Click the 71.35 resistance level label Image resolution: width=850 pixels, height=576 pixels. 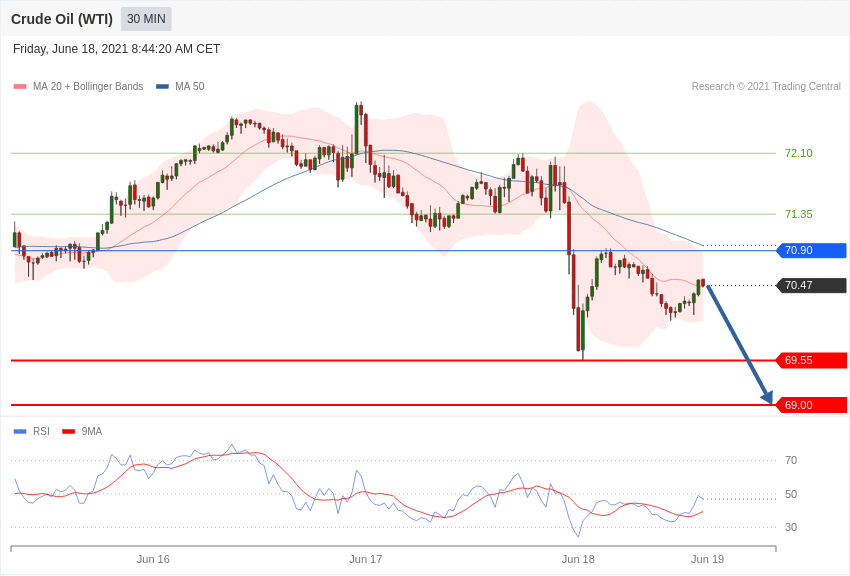click(799, 215)
